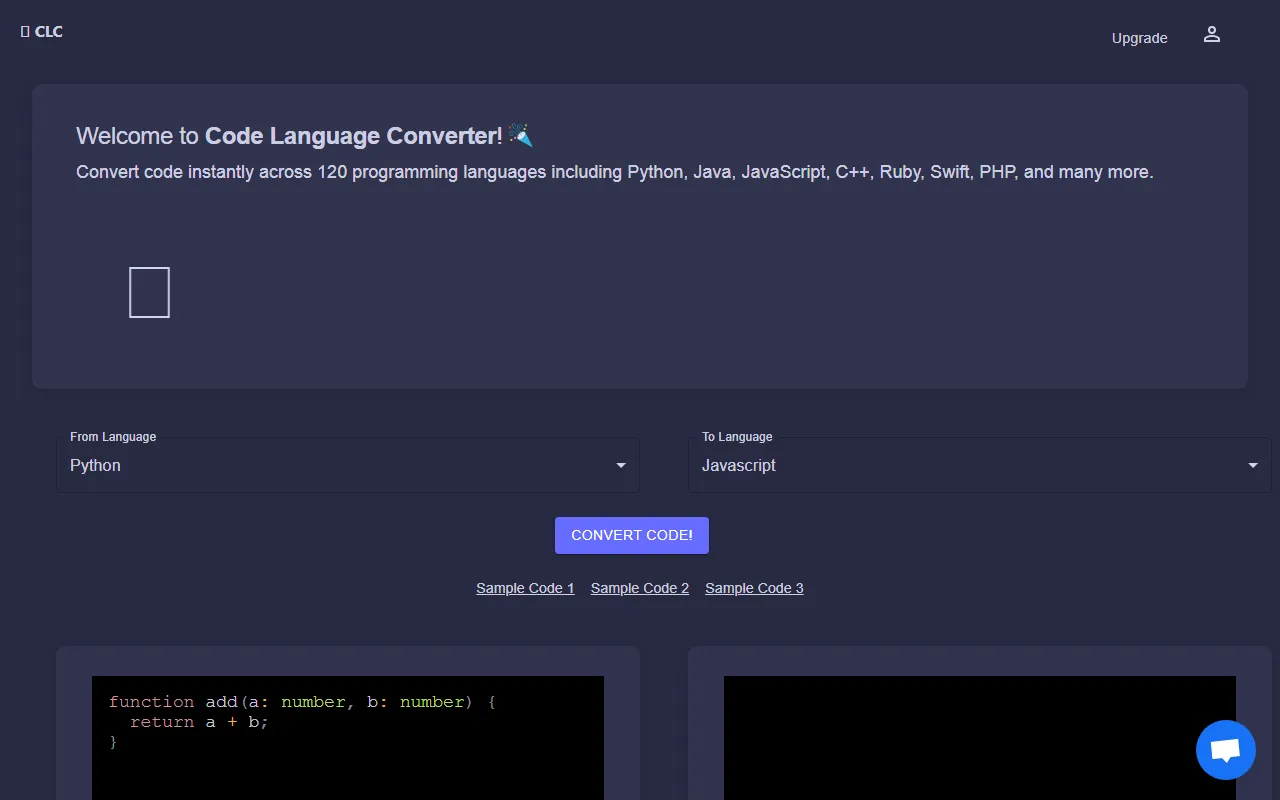Open the To Language chevron arrow

click(1252, 465)
